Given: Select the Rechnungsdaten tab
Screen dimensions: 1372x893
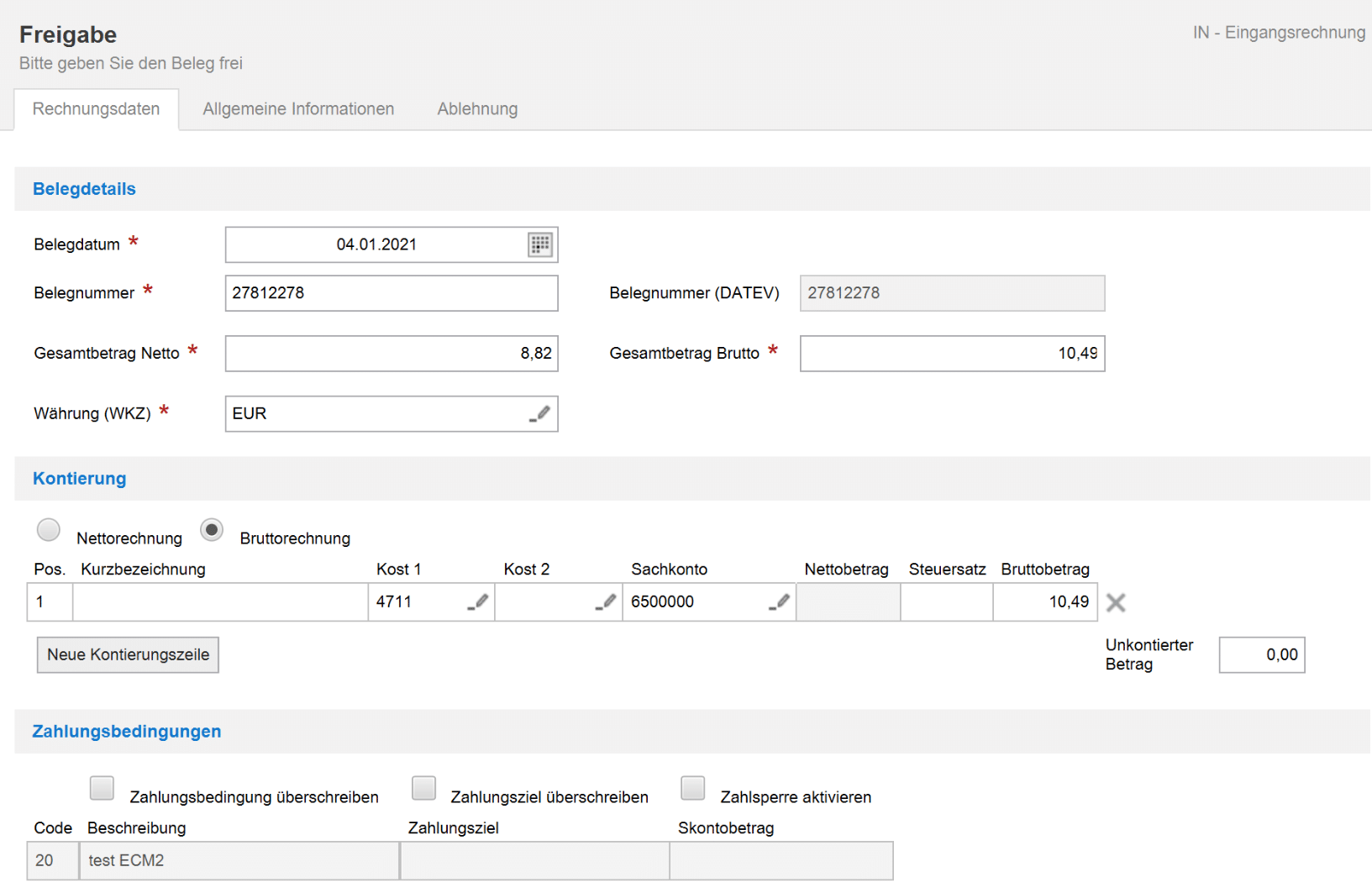Looking at the screenshot, I should pyautogui.click(x=96, y=109).
